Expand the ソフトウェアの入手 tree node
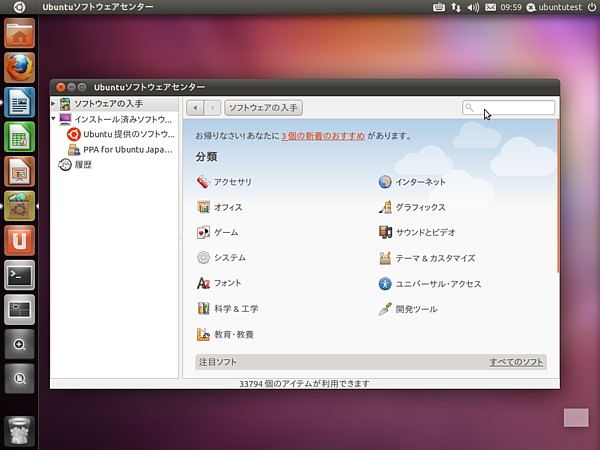600x450 pixels. [x=53, y=104]
